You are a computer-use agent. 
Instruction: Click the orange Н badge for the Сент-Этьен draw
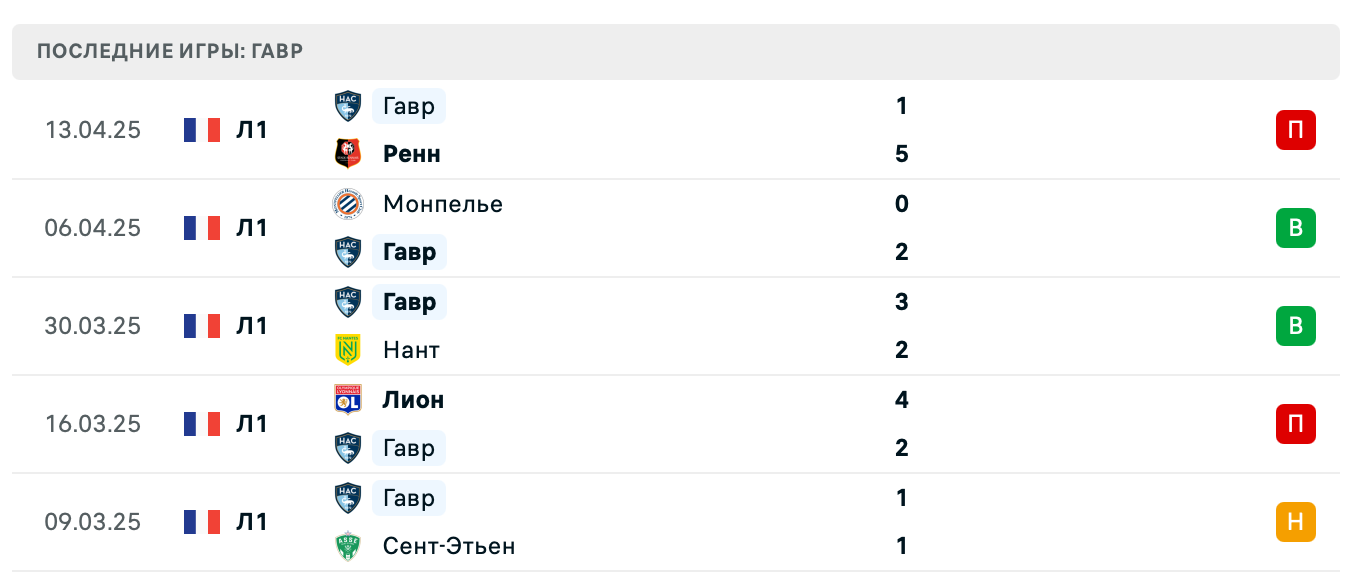pos(1296,522)
